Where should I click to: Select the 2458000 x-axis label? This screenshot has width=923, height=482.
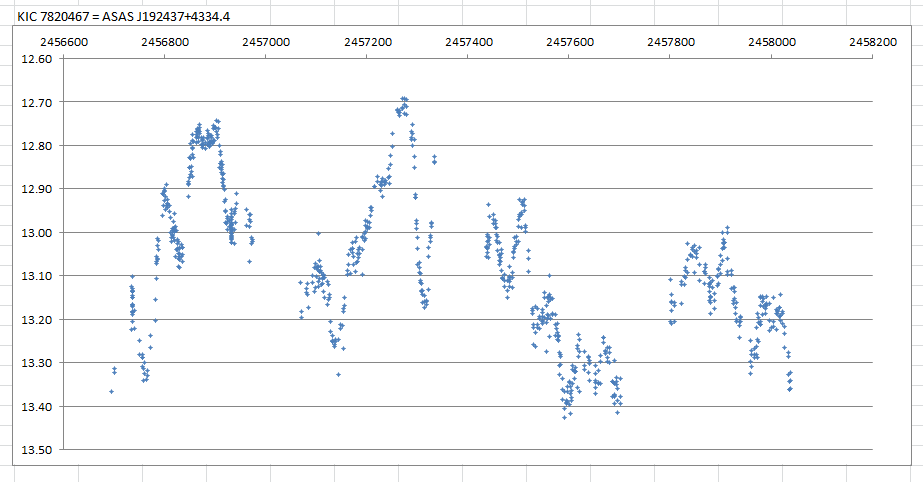click(772, 43)
